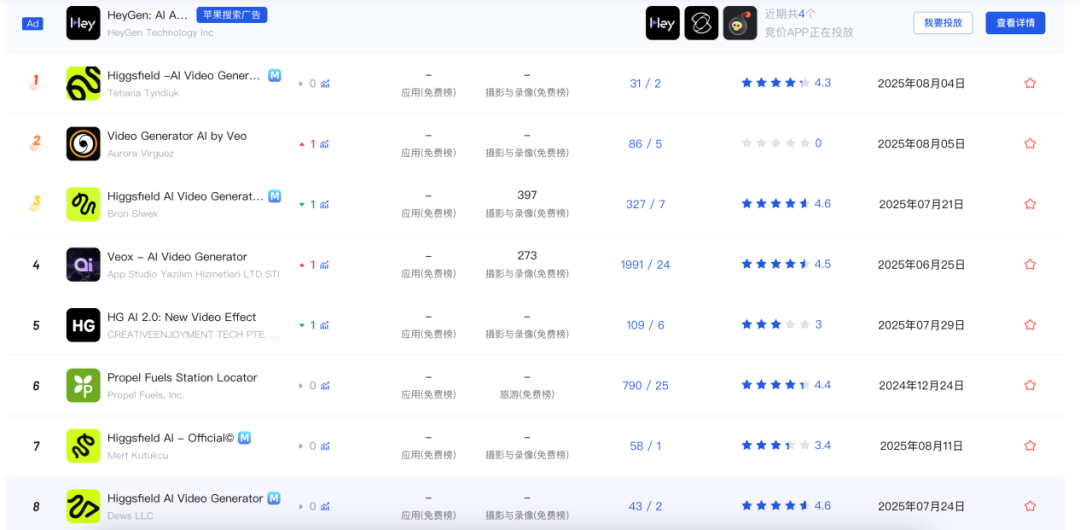Click the Bron Siwek Higgsfield app icon

click(x=83, y=204)
